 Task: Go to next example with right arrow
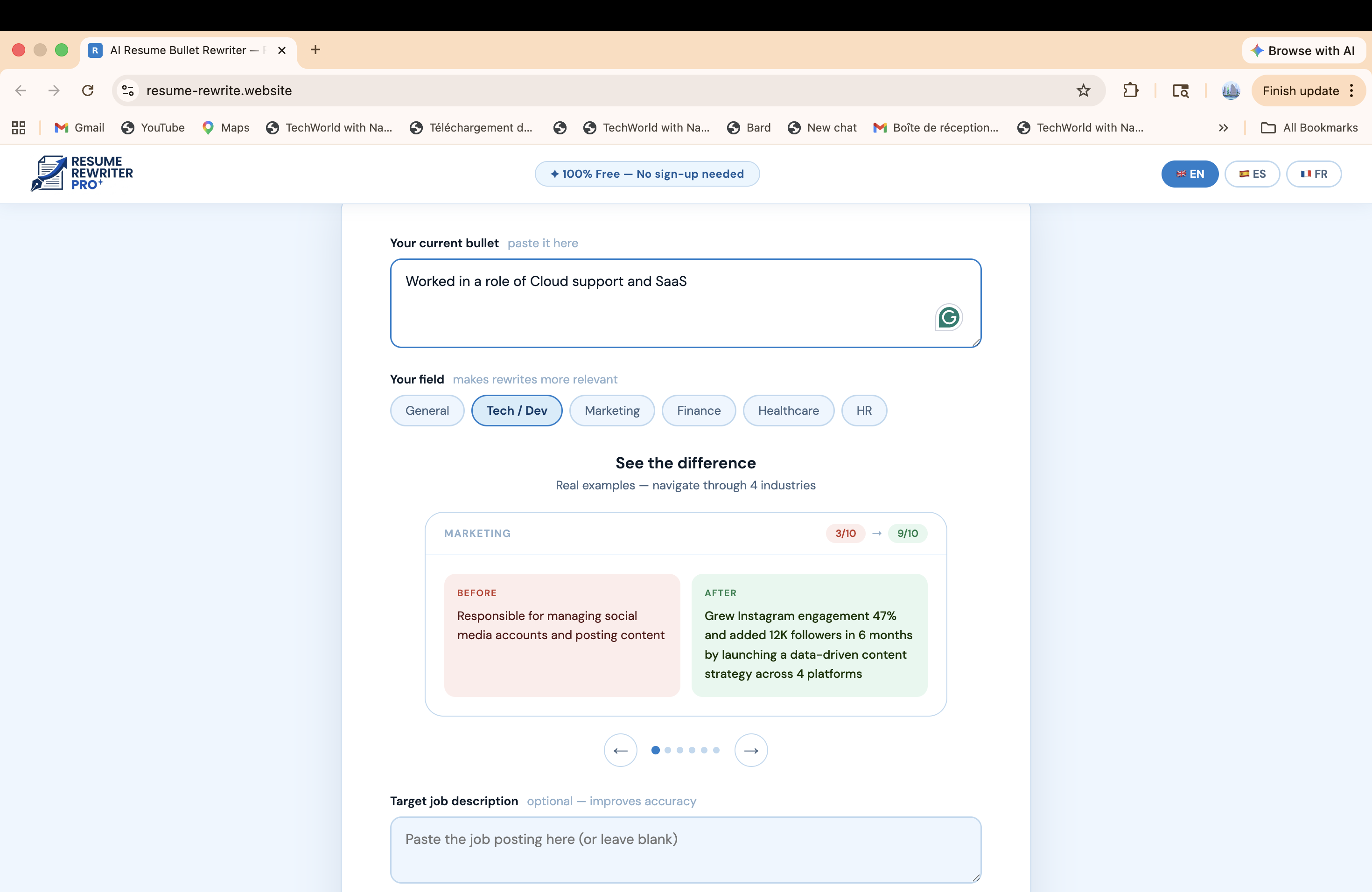pyautogui.click(x=750, y=750)
